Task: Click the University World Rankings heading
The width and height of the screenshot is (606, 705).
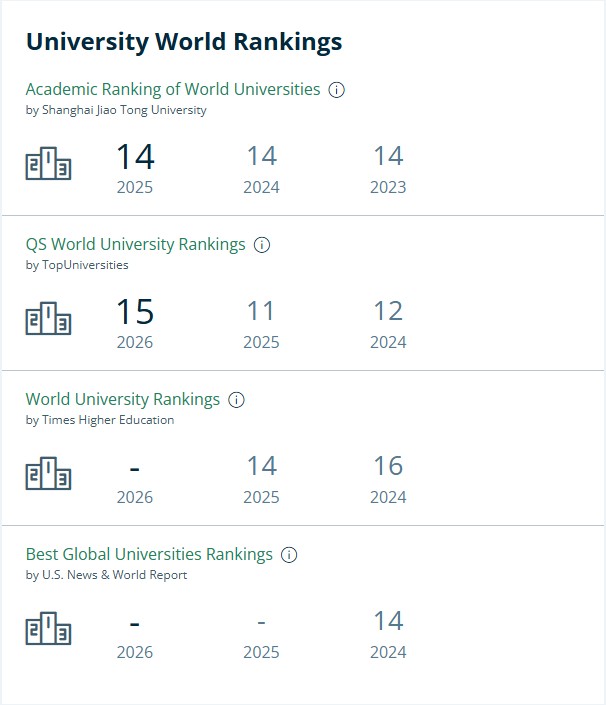Action: tap(184, 42)
